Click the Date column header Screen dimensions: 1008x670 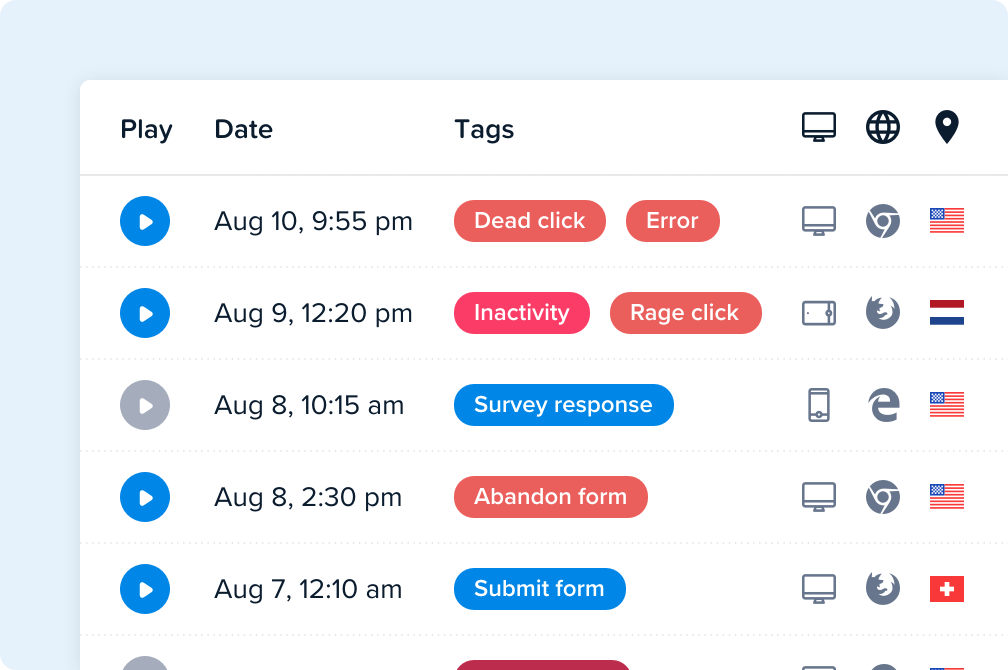(x=244, y=129)
